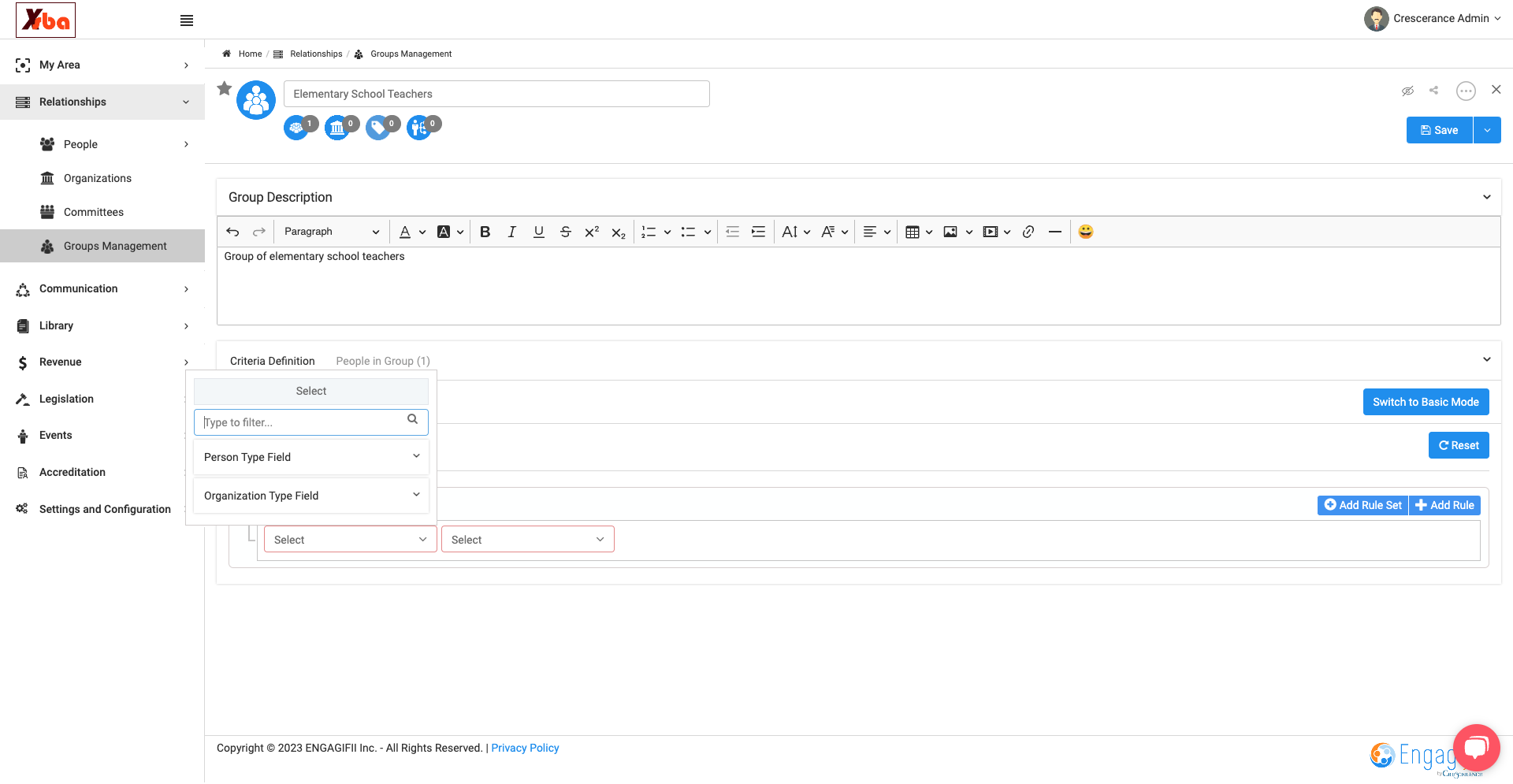Open the Save button dropdown arrow
The height and width of the screenshot is (784, 1513).
[1487, 130]
